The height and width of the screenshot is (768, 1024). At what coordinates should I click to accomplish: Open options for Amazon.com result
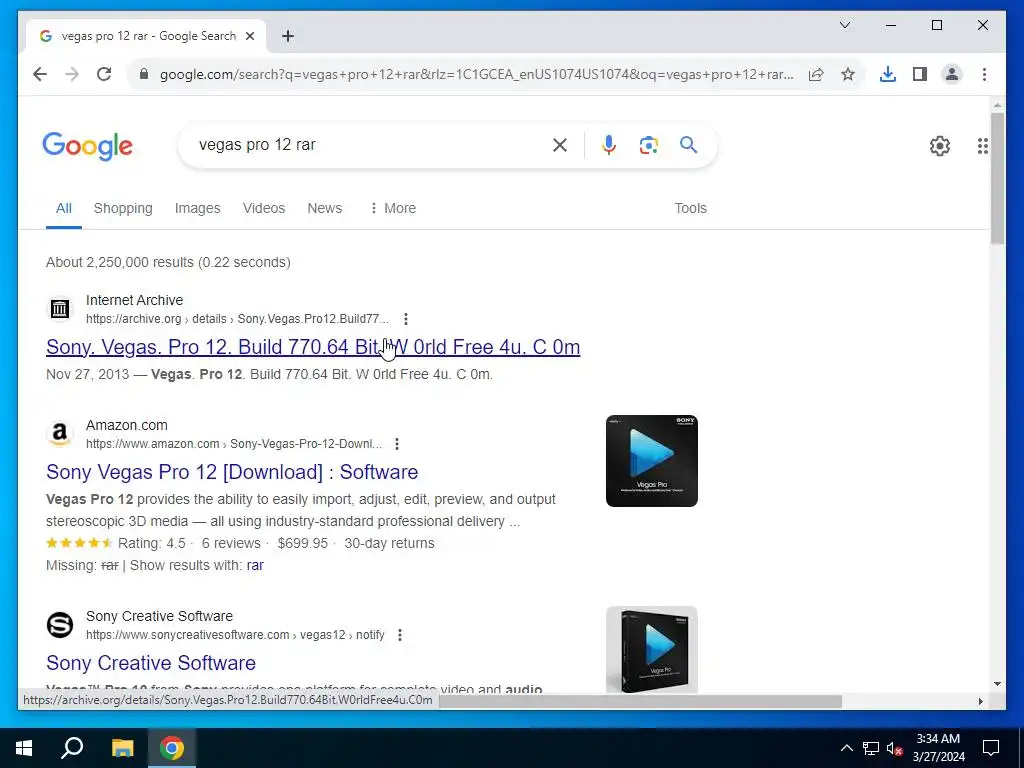pyautogui.click(x=396, y=444)
